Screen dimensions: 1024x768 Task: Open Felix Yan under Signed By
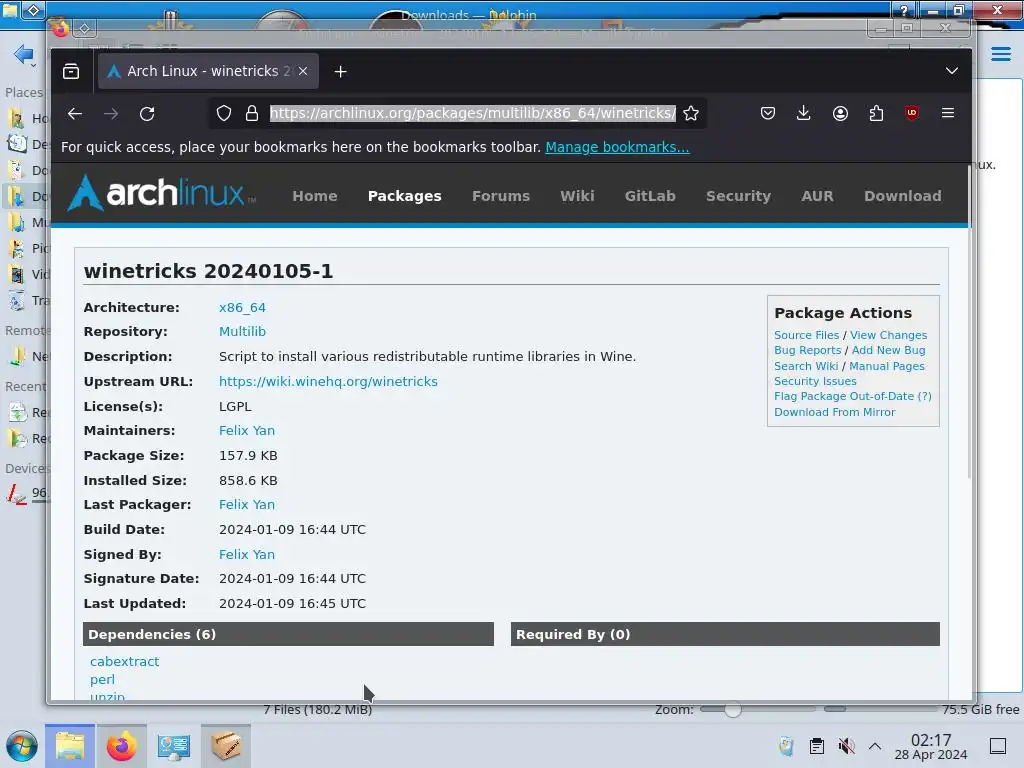tap(247, 554)
